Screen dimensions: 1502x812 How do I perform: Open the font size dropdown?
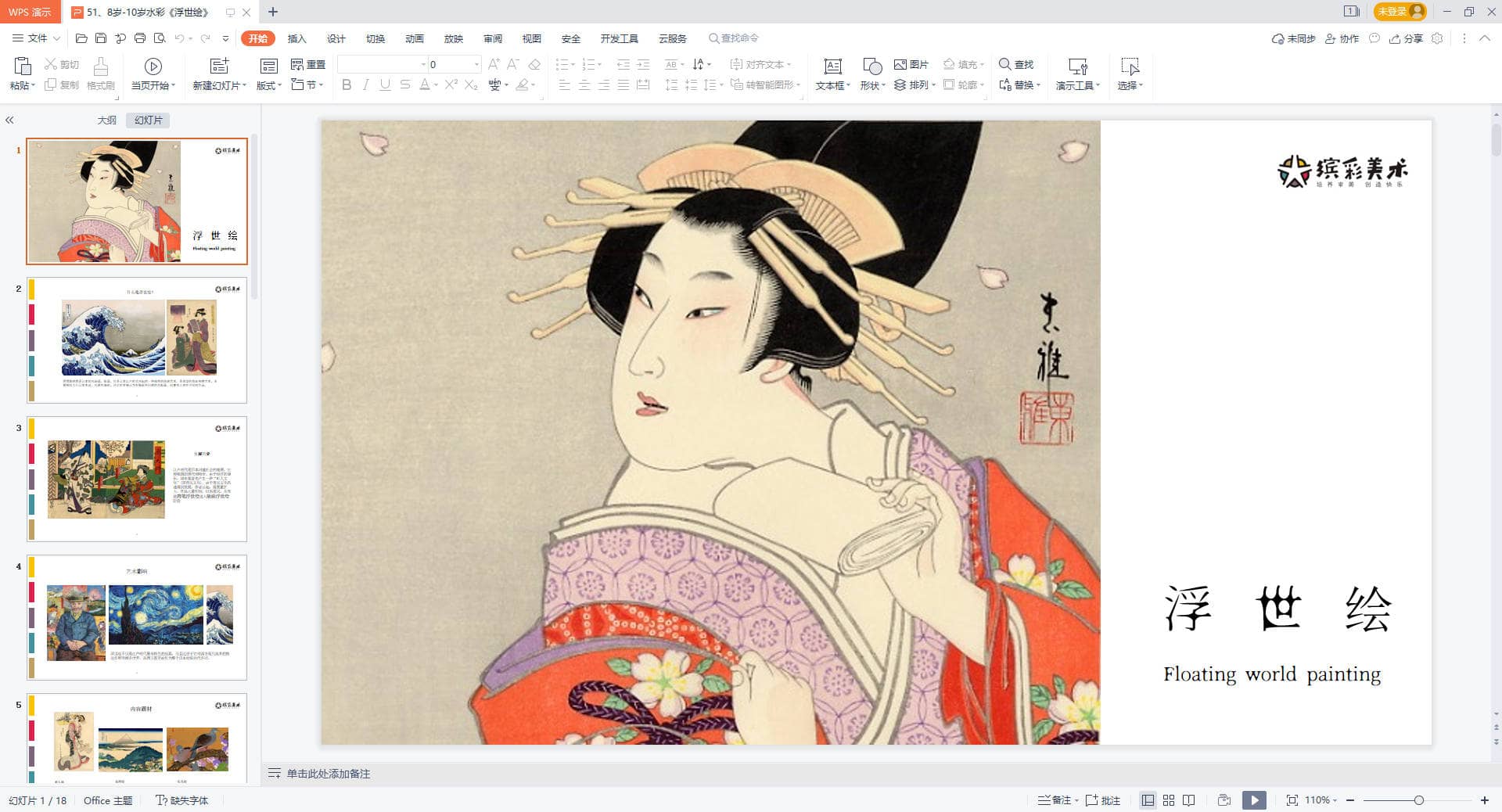click(476, 64)
